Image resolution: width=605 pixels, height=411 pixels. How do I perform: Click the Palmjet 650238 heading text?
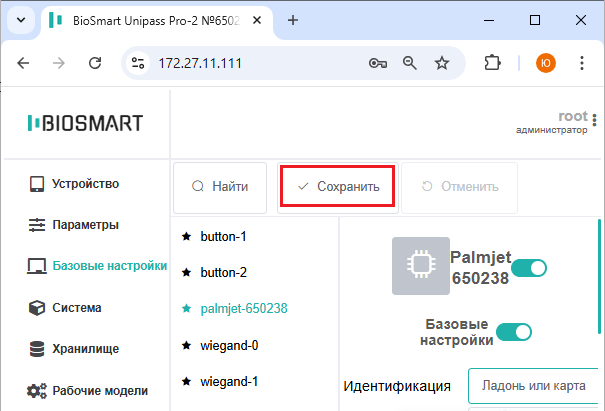pos(480,267)
